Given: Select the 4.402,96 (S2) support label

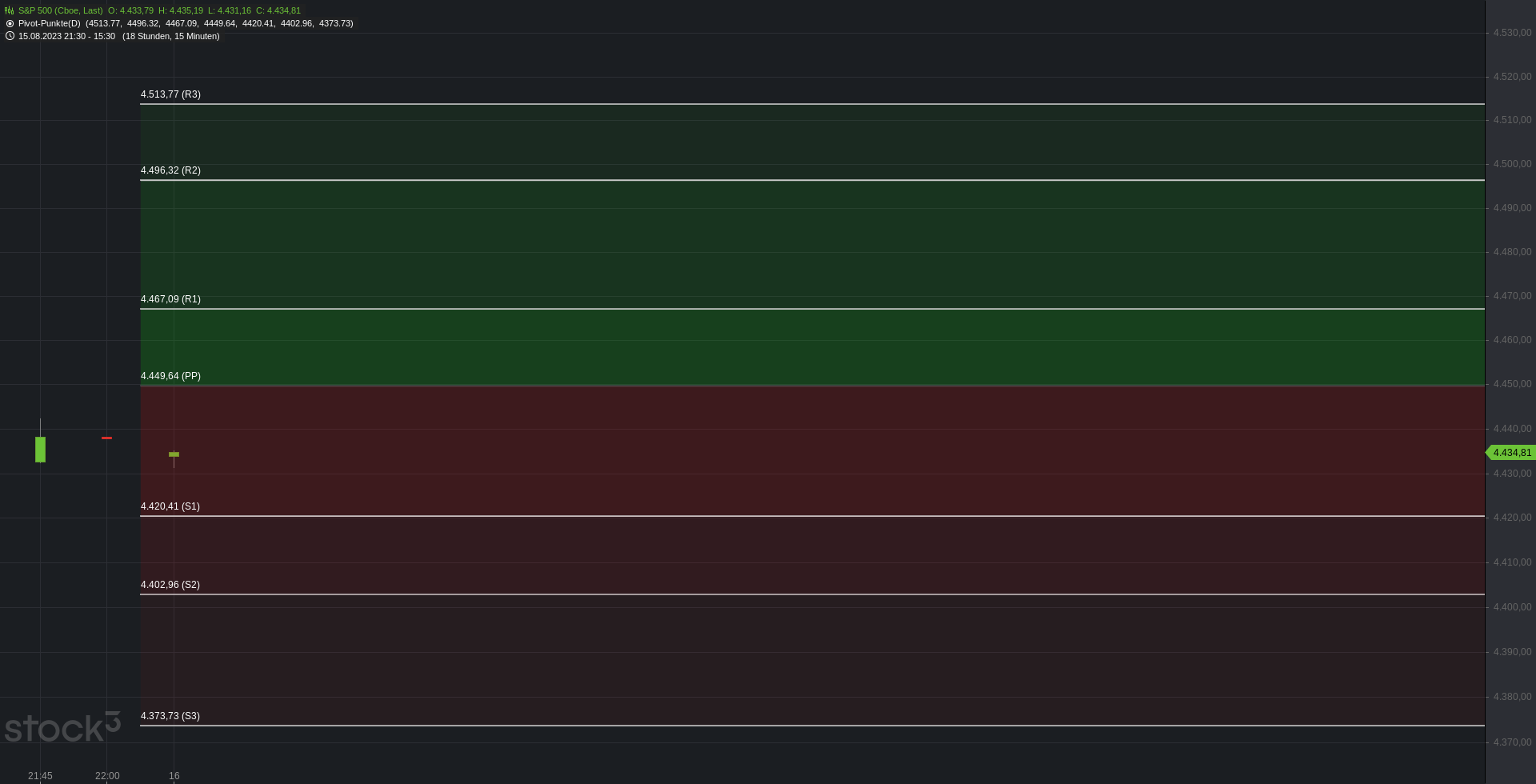Looking at the screenshot, I should tap(170, 585).
